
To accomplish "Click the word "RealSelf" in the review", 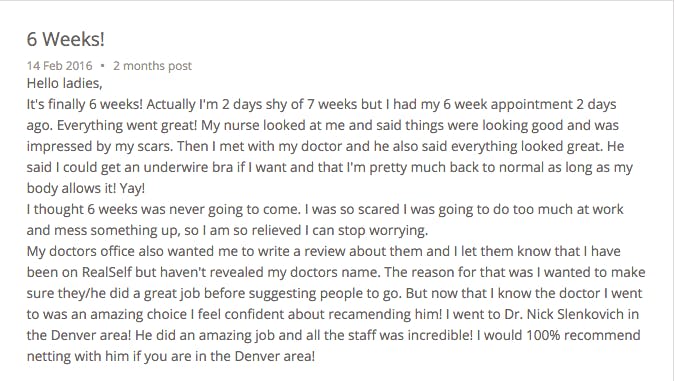I will [x=106, y=272].
